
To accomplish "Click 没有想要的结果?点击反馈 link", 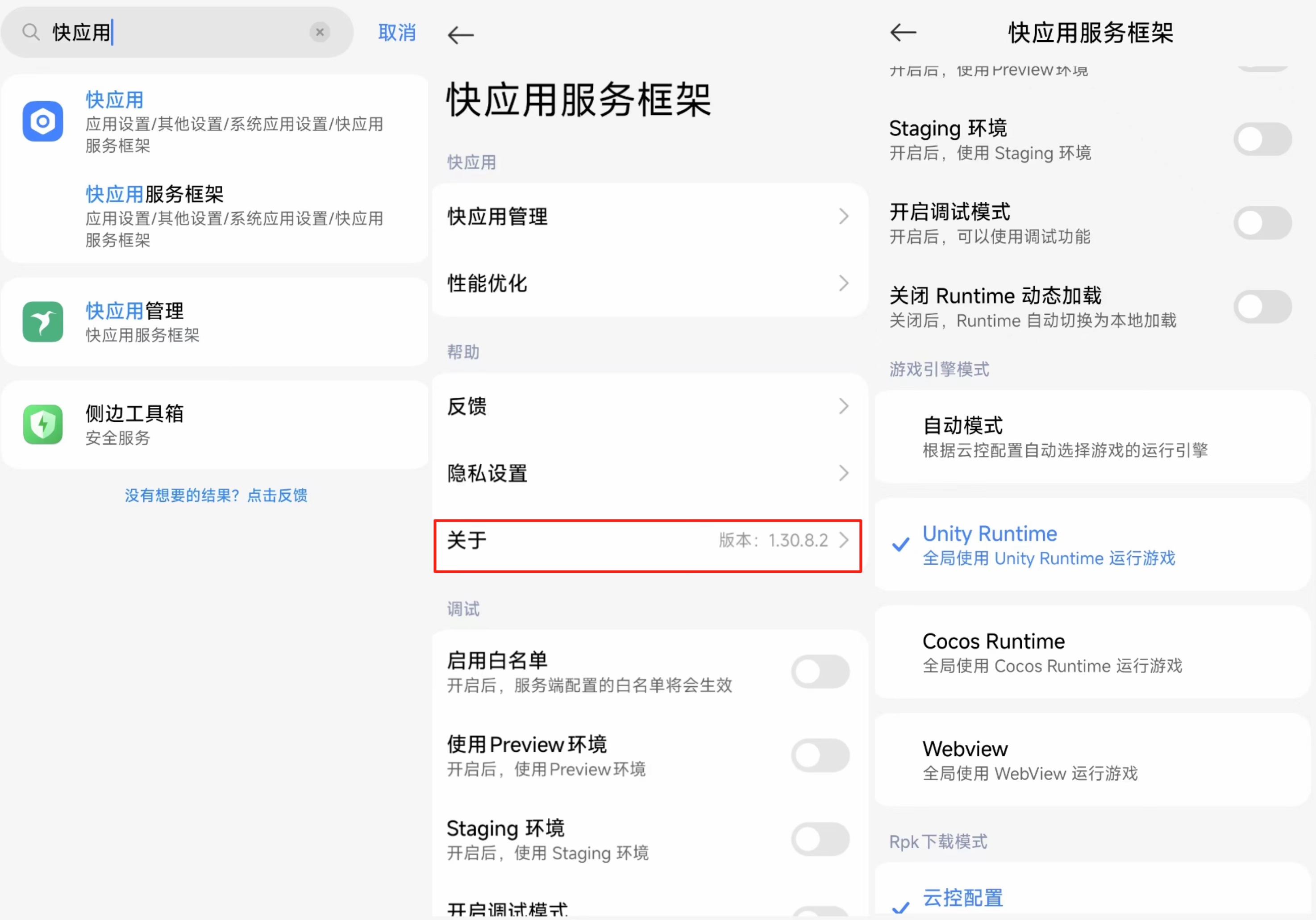I will 216,495.
